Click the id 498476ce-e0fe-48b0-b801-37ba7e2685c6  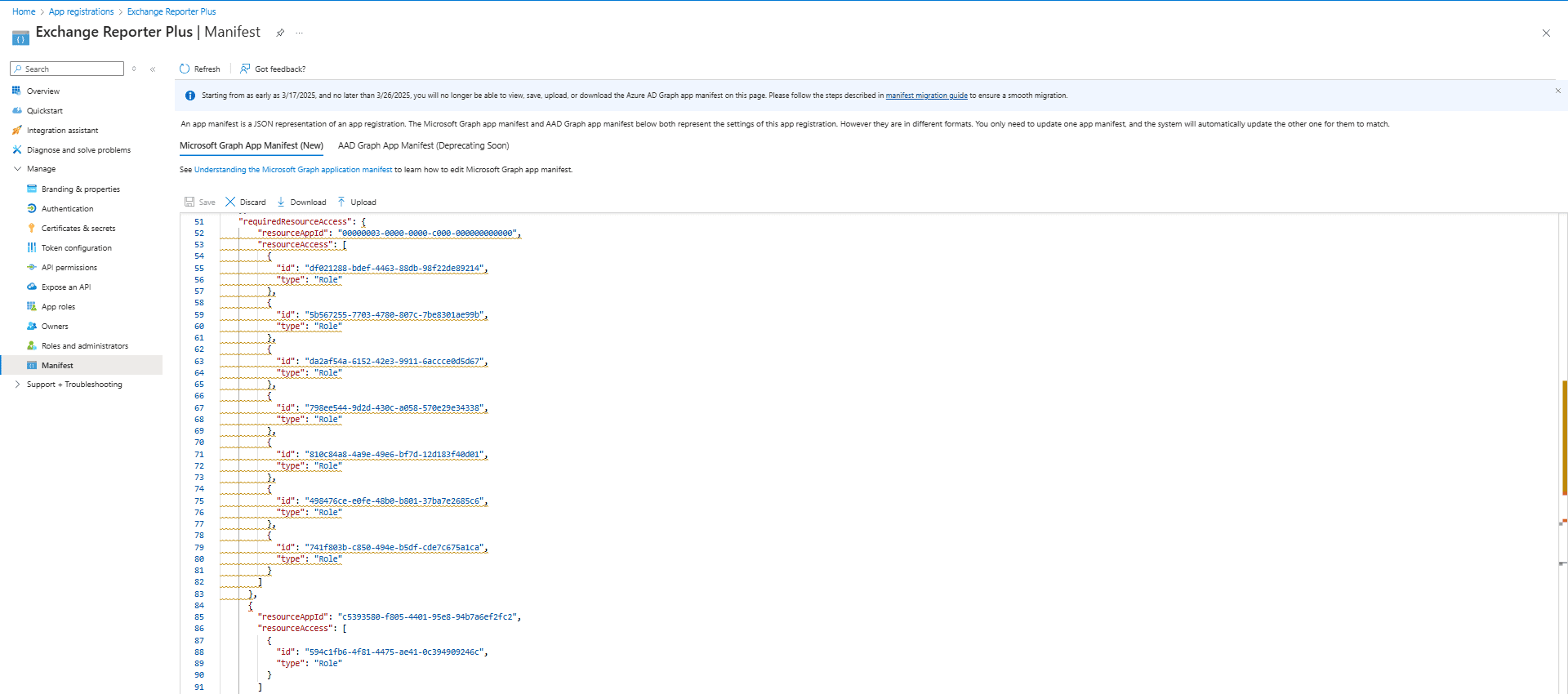(394, 500)
